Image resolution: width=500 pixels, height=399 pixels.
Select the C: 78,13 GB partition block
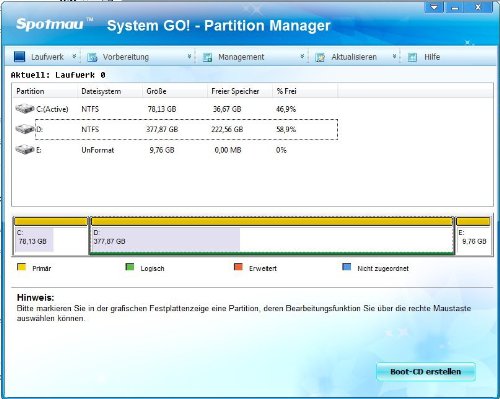click(51, 236)
